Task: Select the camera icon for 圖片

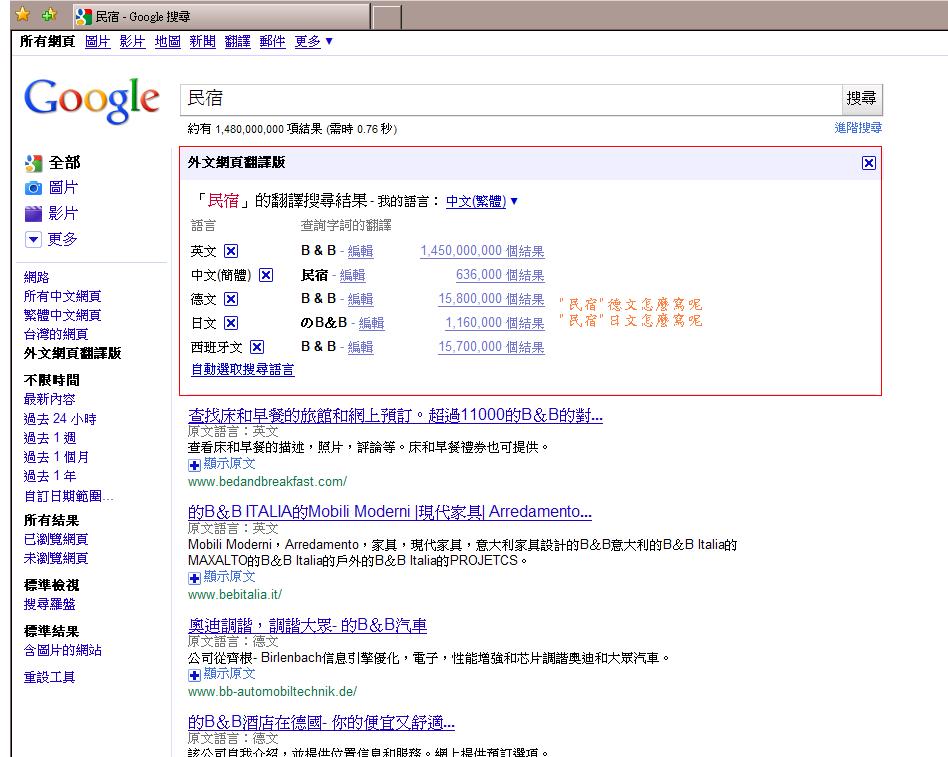Action: tap(33, 188)
